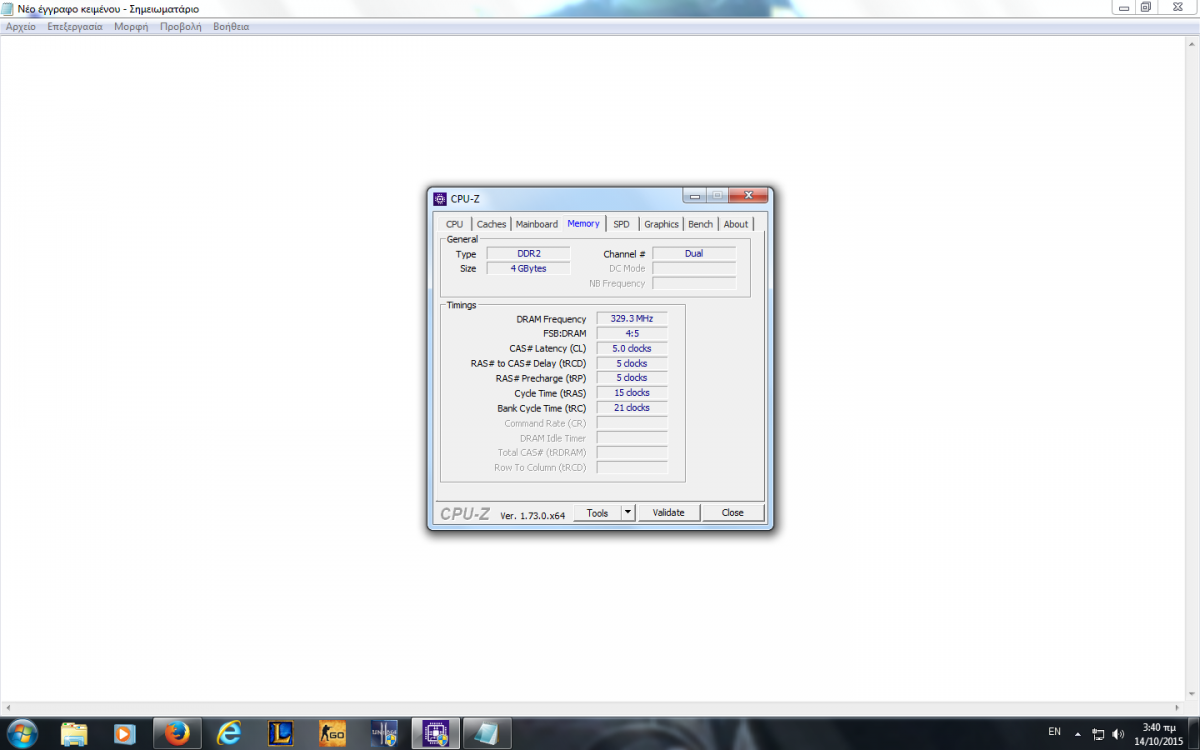Open the Επεξεργασία menu in Notepad
The width and height of the screenshot is (1200, 750).
coord(75,27)
